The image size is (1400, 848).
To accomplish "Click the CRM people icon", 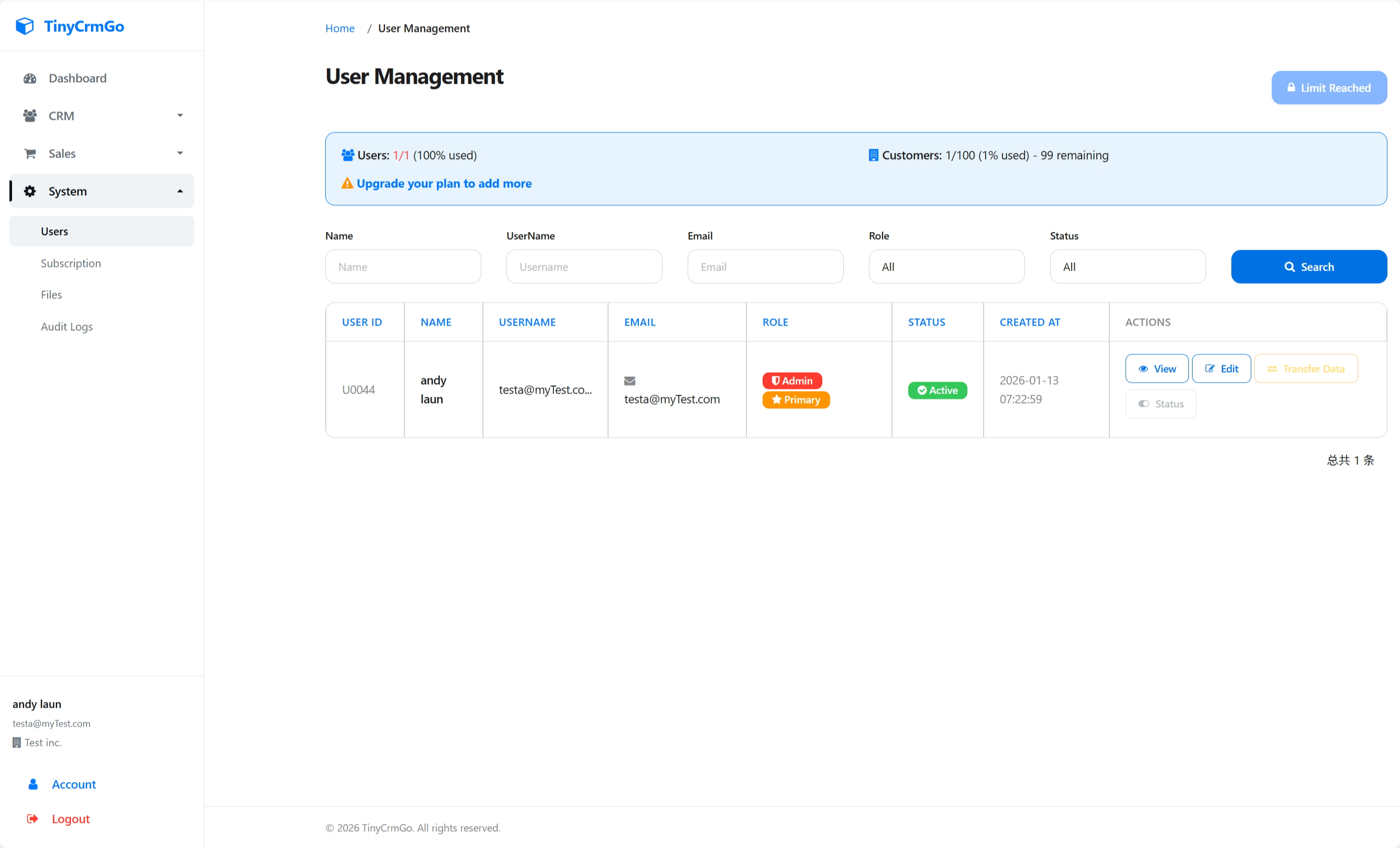I will [x=29, y=115].
